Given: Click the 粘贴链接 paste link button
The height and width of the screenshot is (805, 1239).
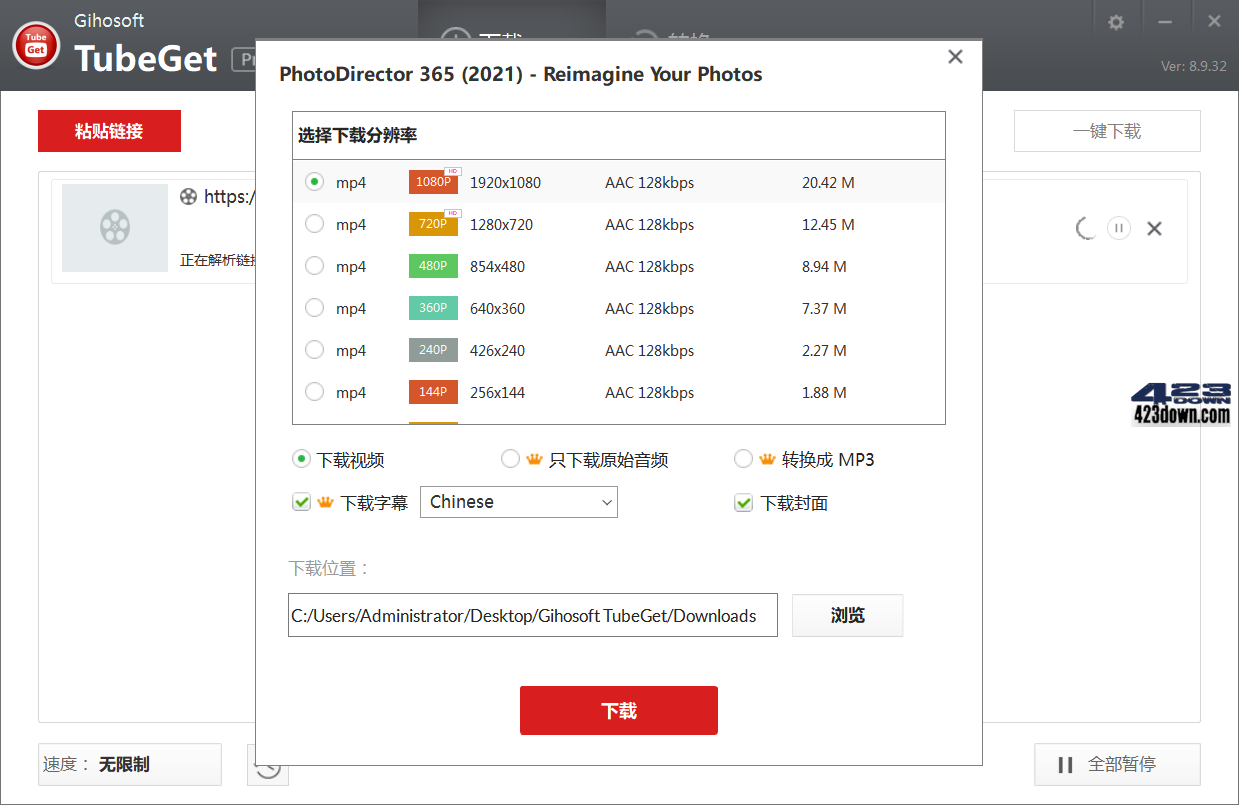Looking at the screenshot, I should 109,131.
